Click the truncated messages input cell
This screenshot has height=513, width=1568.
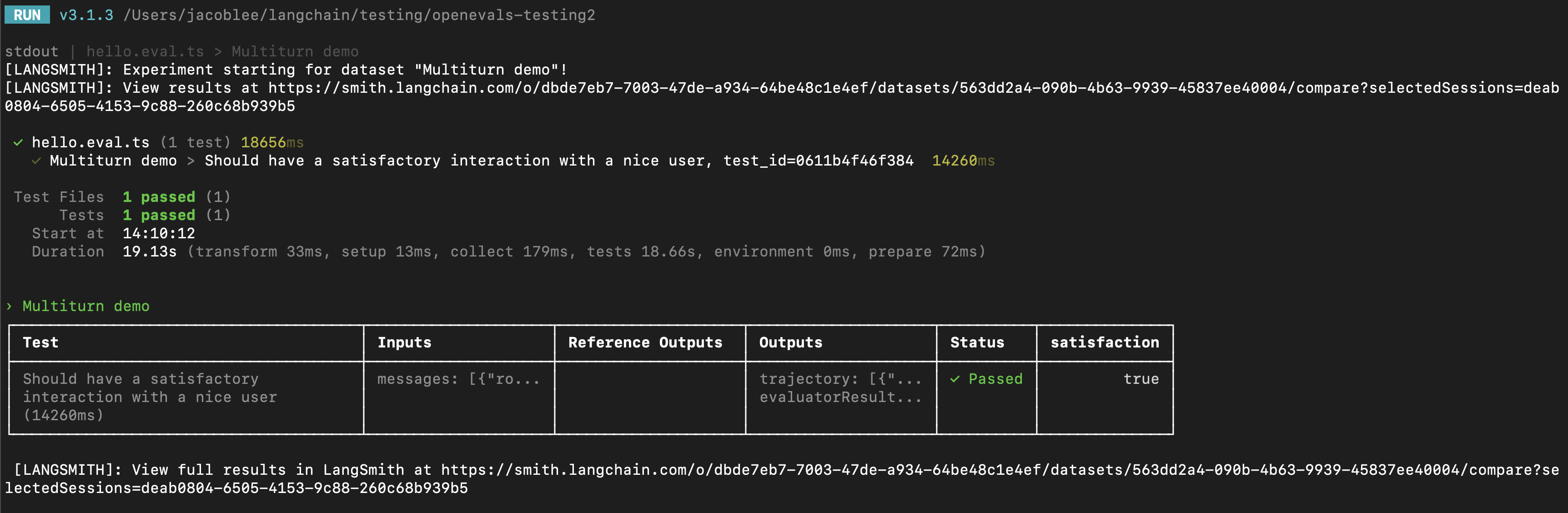click(x=458, y=379)
